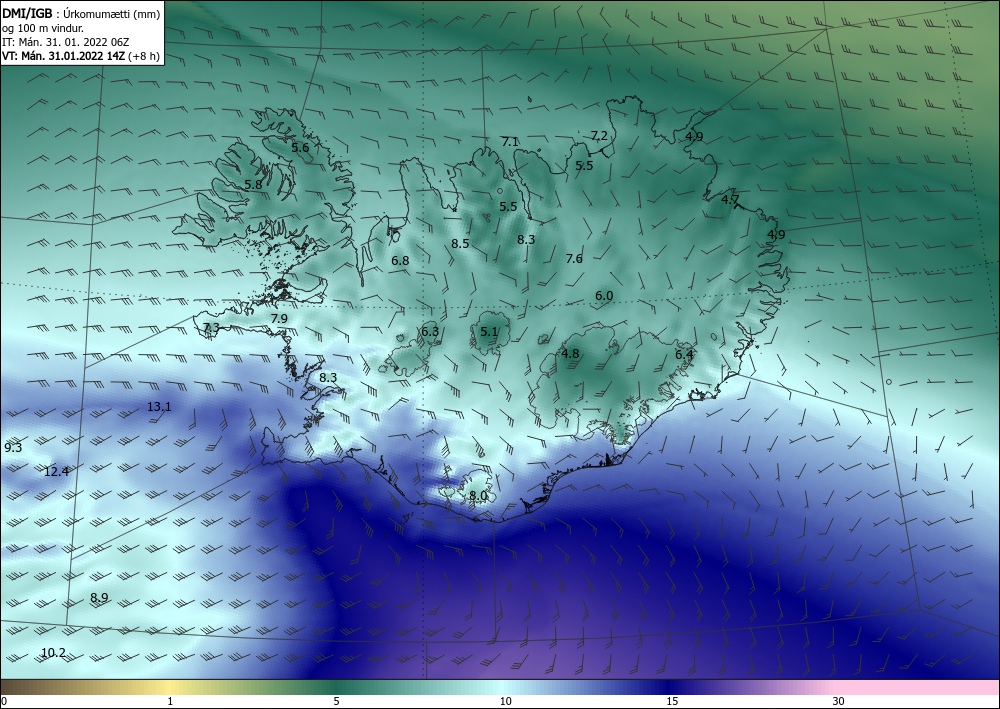Click the 6.0 value in central Iceland
Viewport: 1000px width, 709px height.
tap(604, 296)
